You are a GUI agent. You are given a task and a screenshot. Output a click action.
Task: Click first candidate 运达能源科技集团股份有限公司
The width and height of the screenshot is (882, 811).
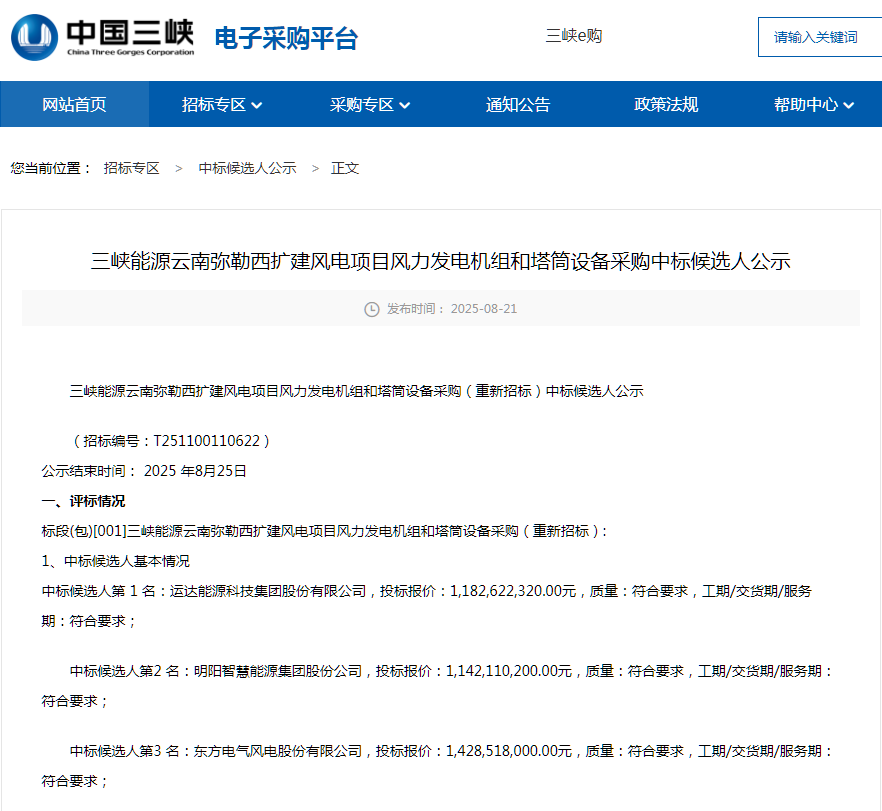coord(266,591)
